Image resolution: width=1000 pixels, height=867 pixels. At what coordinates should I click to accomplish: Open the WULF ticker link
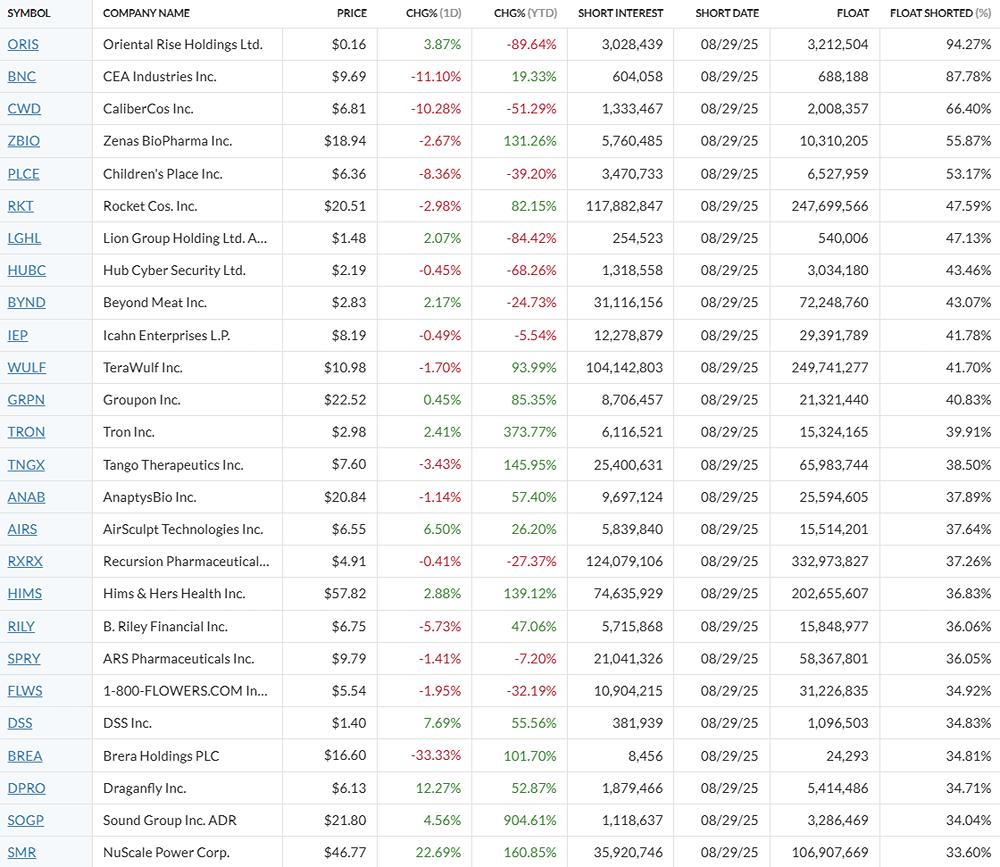27,367
